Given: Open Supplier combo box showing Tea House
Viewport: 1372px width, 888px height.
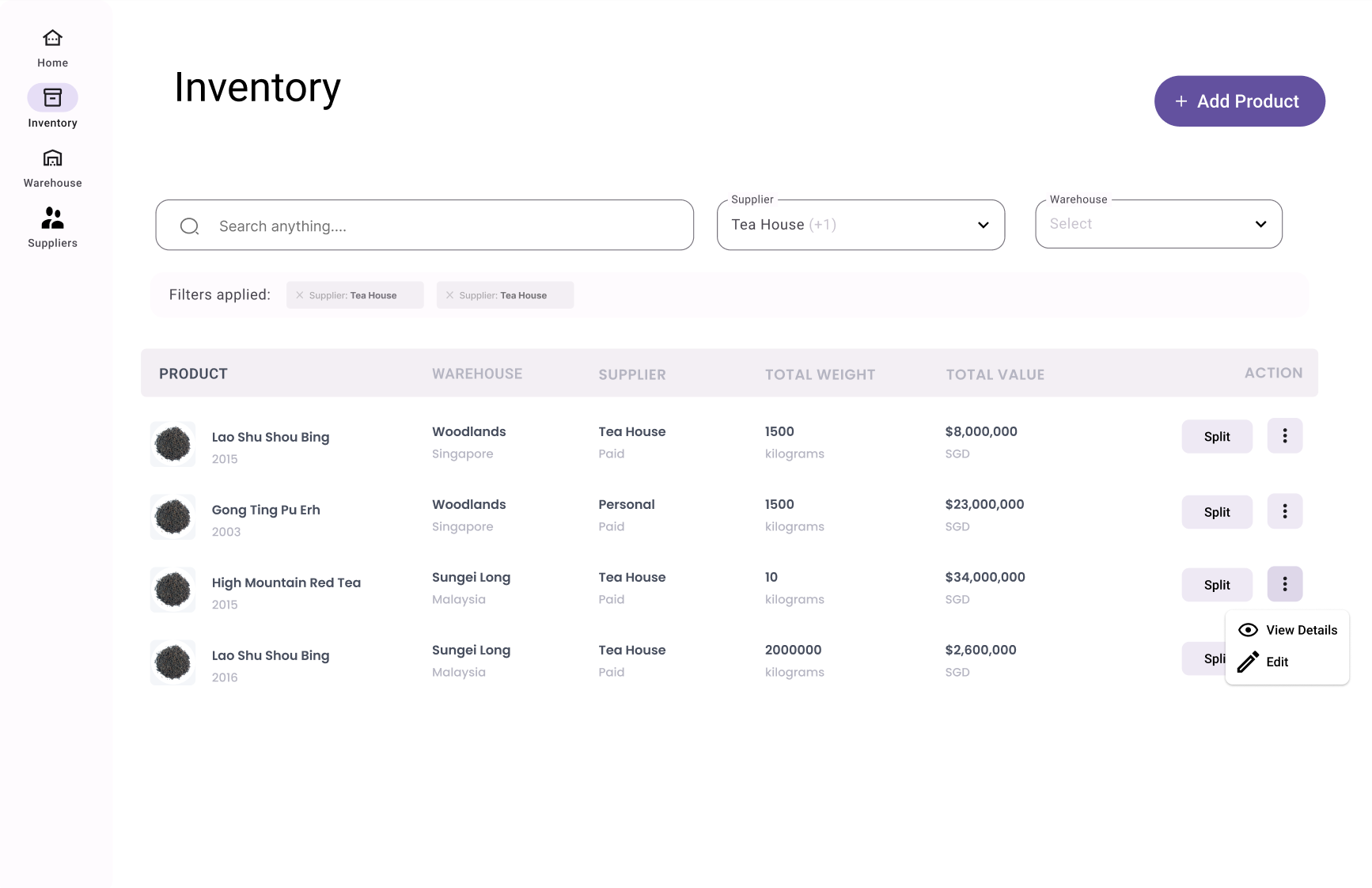Looking at the screenshot, I should click(x=861, y=225).
